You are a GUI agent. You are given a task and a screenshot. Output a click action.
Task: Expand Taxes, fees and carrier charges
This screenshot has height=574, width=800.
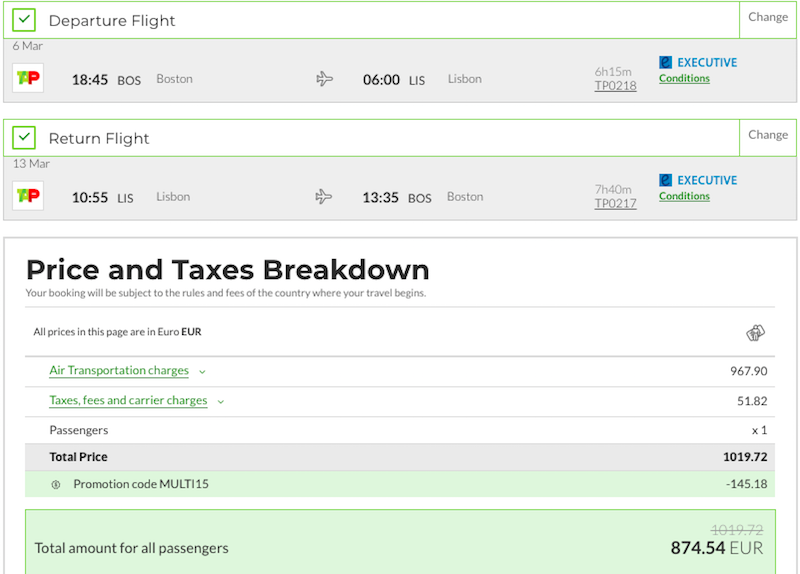(128, 401)
